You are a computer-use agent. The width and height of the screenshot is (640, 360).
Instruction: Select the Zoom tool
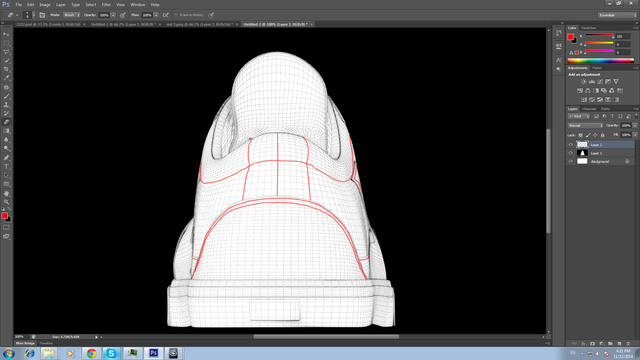pyautogui.click(x=6, y=202)
